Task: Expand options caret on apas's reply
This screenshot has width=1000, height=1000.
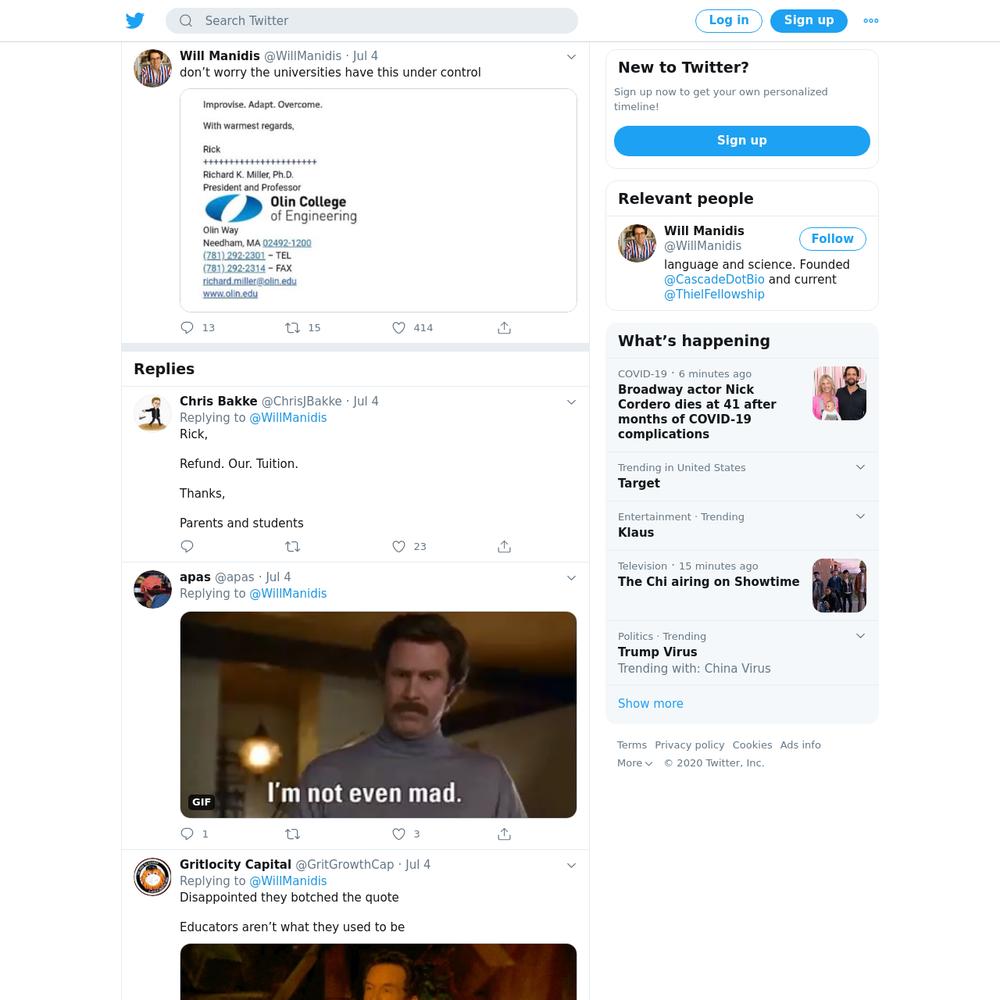Action: (571, 578)
